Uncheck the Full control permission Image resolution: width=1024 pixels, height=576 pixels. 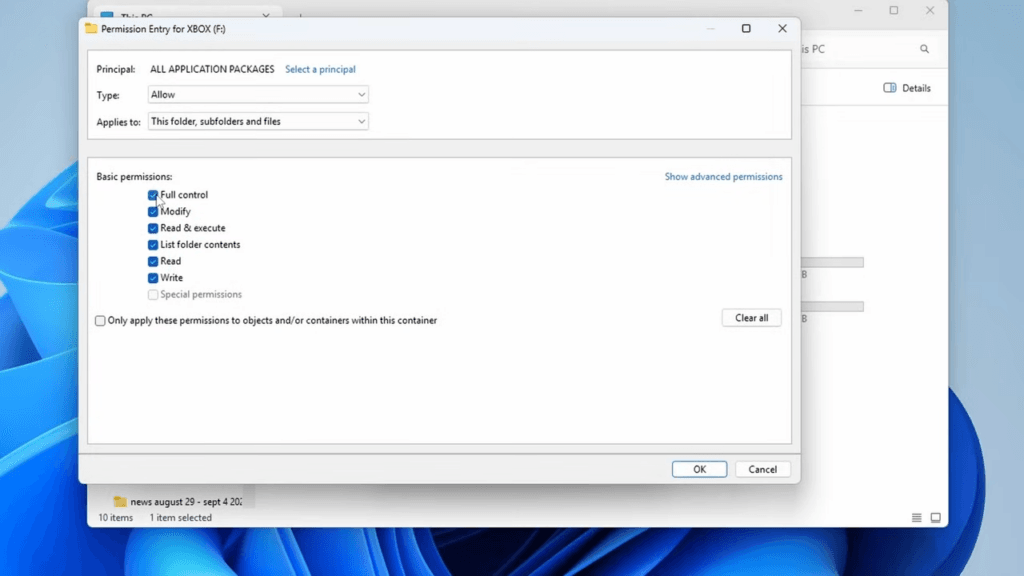click(x=152, y=194)
